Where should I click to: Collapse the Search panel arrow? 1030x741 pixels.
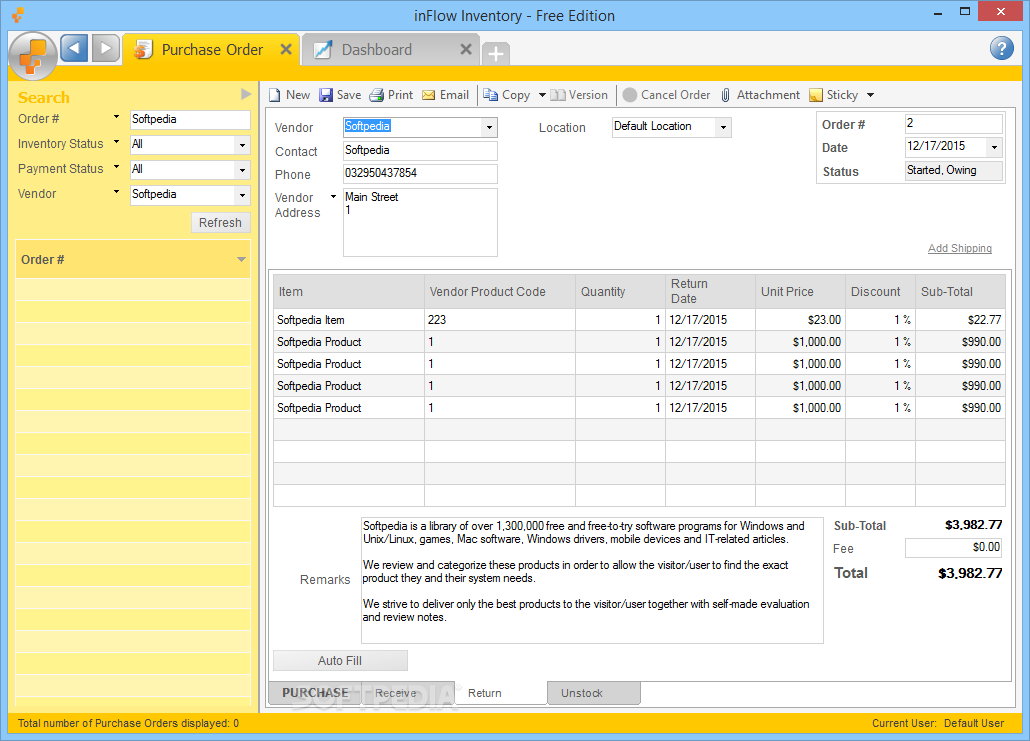[246, 94]
